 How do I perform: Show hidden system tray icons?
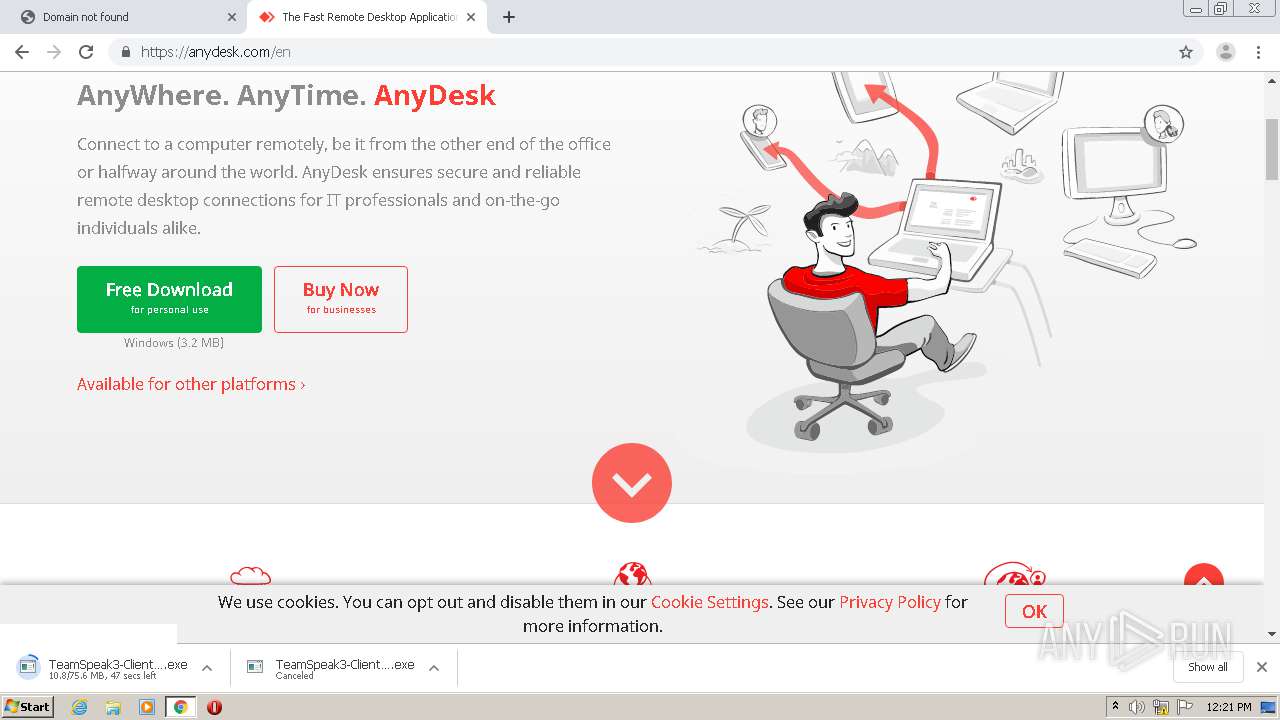(1116, 707)
